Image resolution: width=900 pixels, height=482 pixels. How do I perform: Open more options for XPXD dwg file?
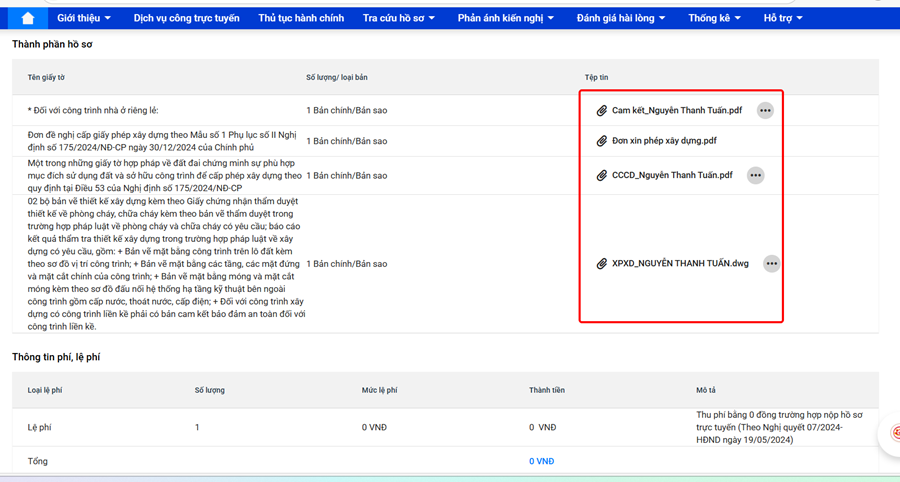pos(771,263)
